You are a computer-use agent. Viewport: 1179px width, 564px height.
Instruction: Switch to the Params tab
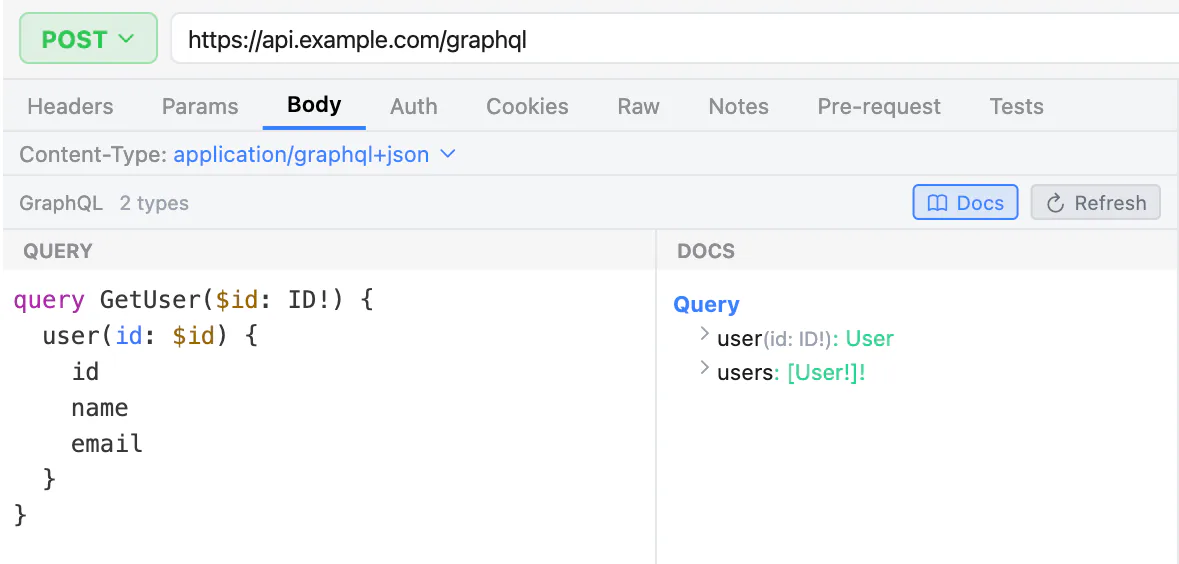(200, 106)
